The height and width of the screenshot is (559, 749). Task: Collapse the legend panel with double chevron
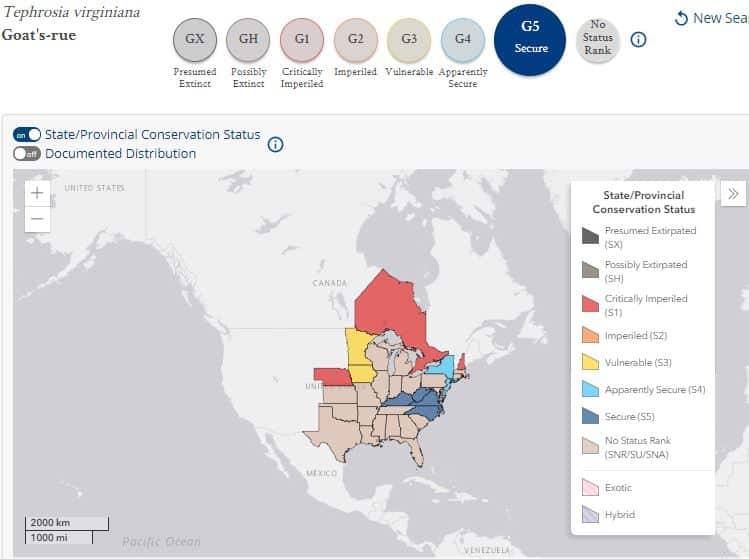[x=733, y=194]
